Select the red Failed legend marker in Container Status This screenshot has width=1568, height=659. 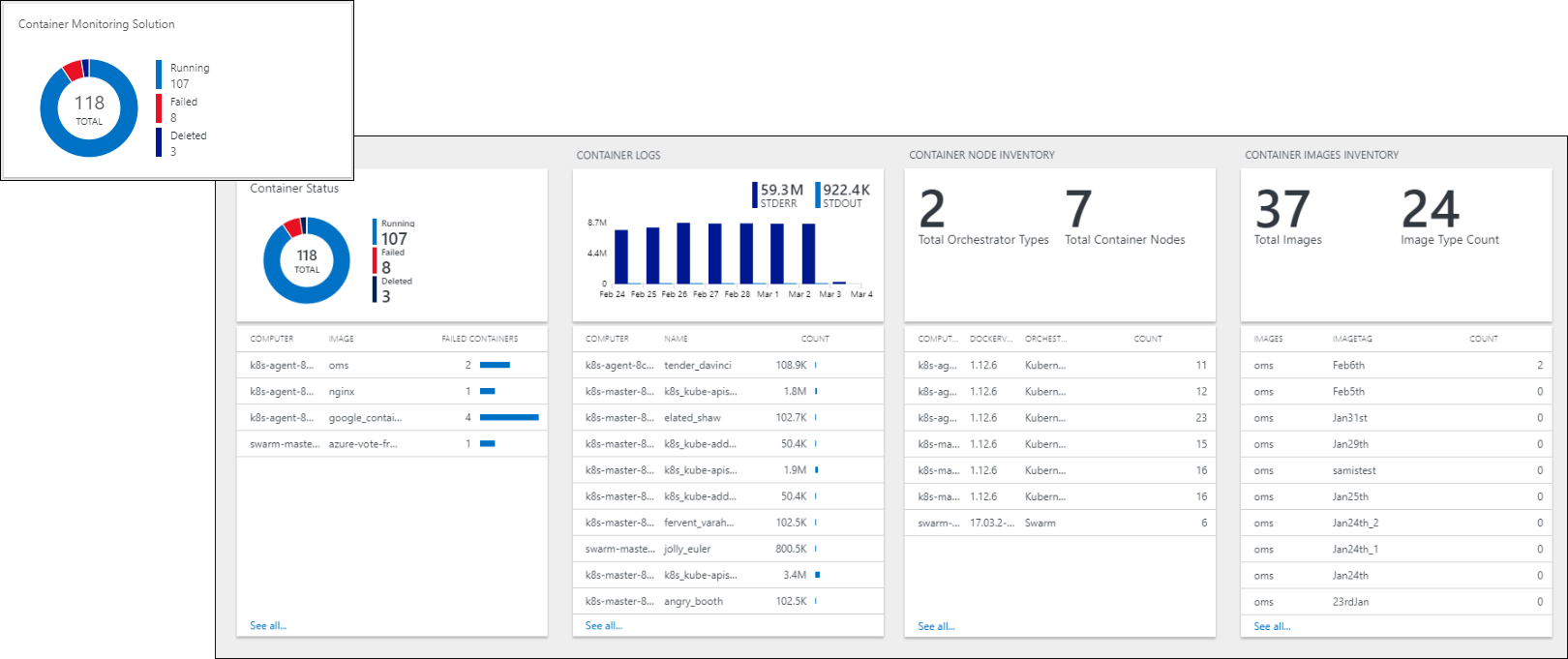point(375,261)
